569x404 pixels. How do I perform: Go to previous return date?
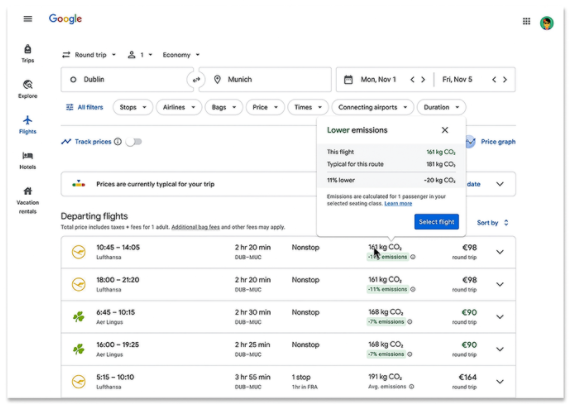(494, 79)
